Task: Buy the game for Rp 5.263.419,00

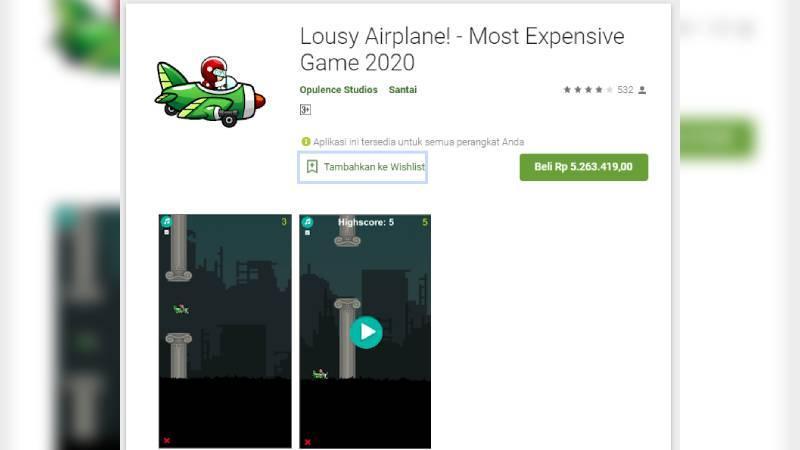Action: click(584, 167)
